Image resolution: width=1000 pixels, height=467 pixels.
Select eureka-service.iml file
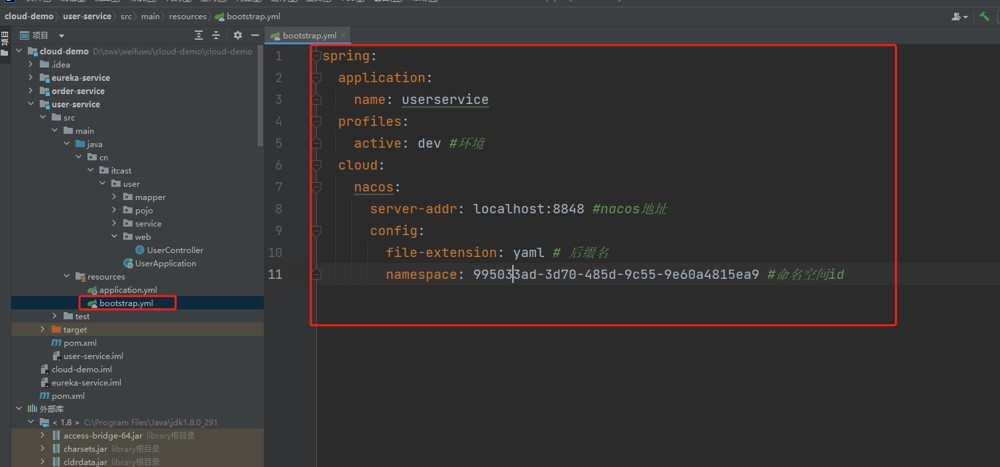(x=80, y=383)
